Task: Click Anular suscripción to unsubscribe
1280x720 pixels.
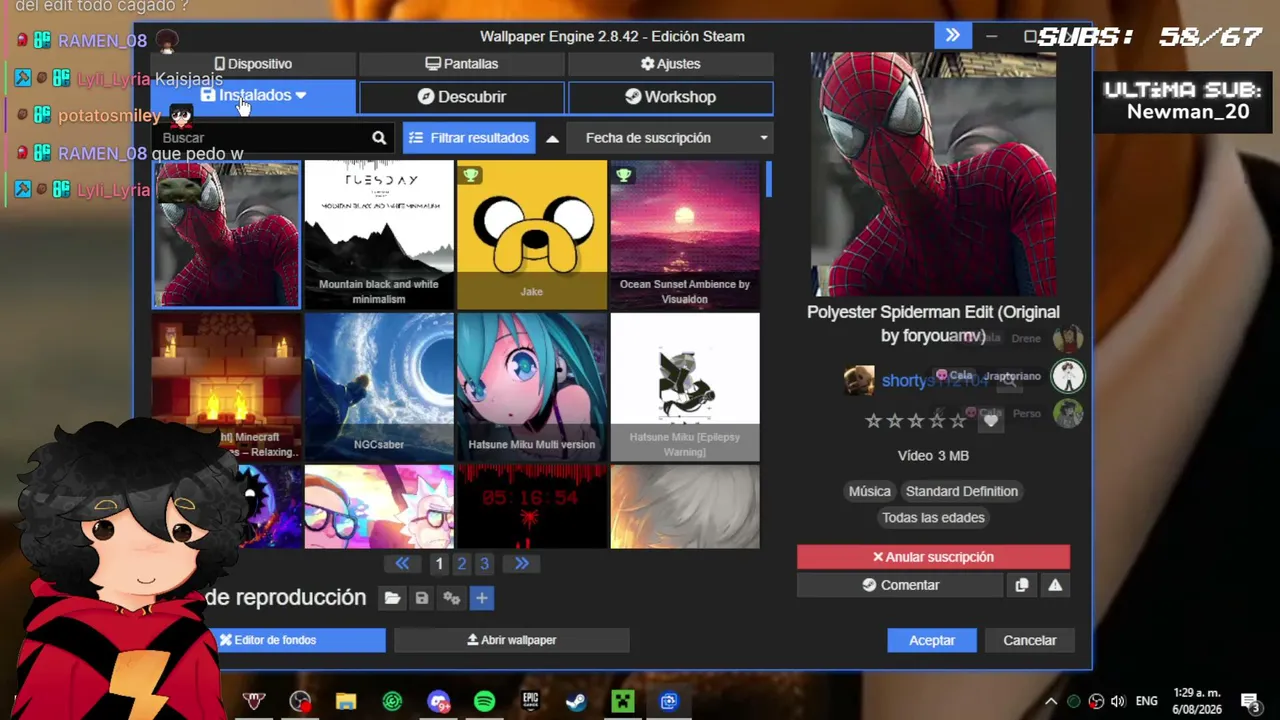Action: coord(933,557)
